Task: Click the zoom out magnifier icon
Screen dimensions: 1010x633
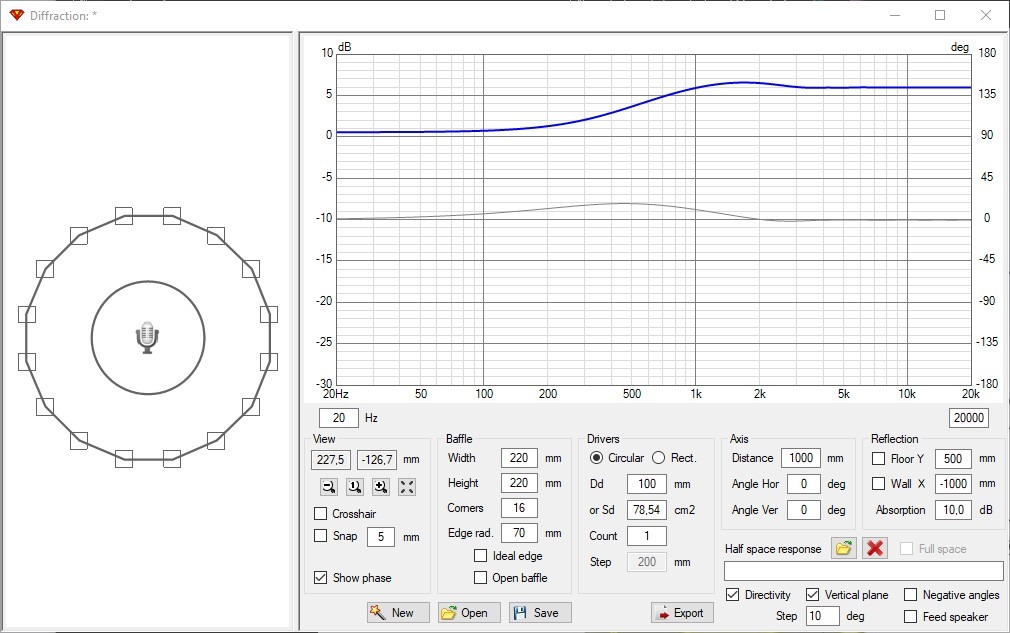Action: pos(329,487)
